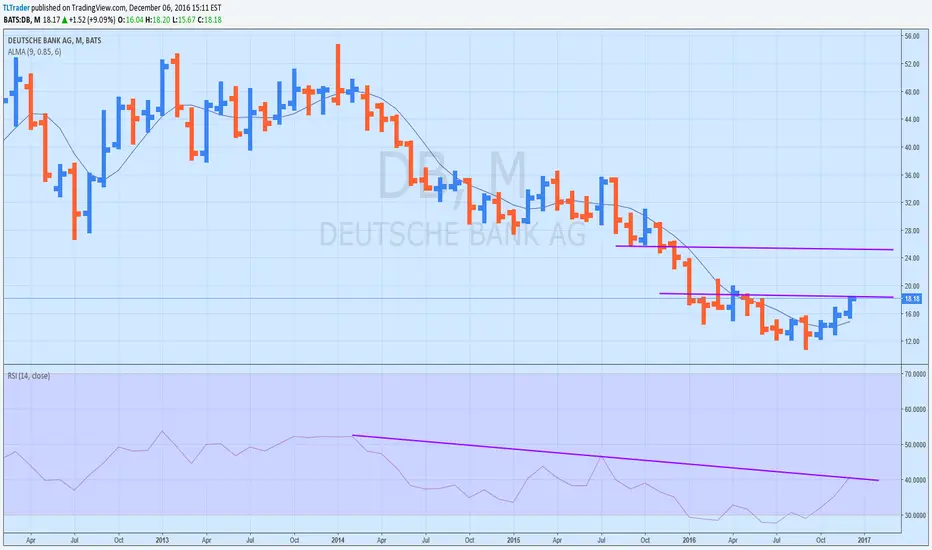Select the lower purple resistance line near 18
Image resolution: width=932 pixels, height=550 pixels.
(776, 295)
